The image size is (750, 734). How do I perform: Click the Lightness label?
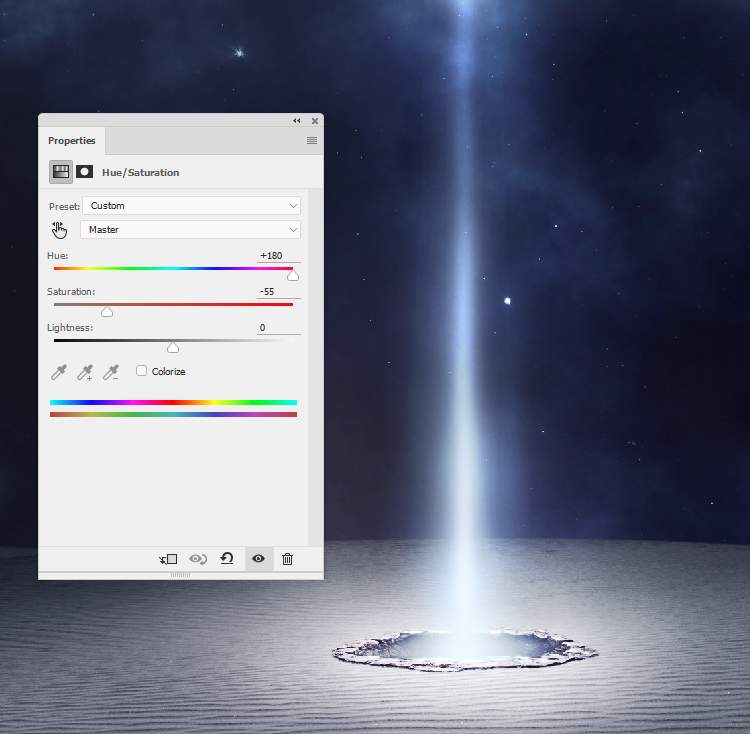tap(70, 328)
